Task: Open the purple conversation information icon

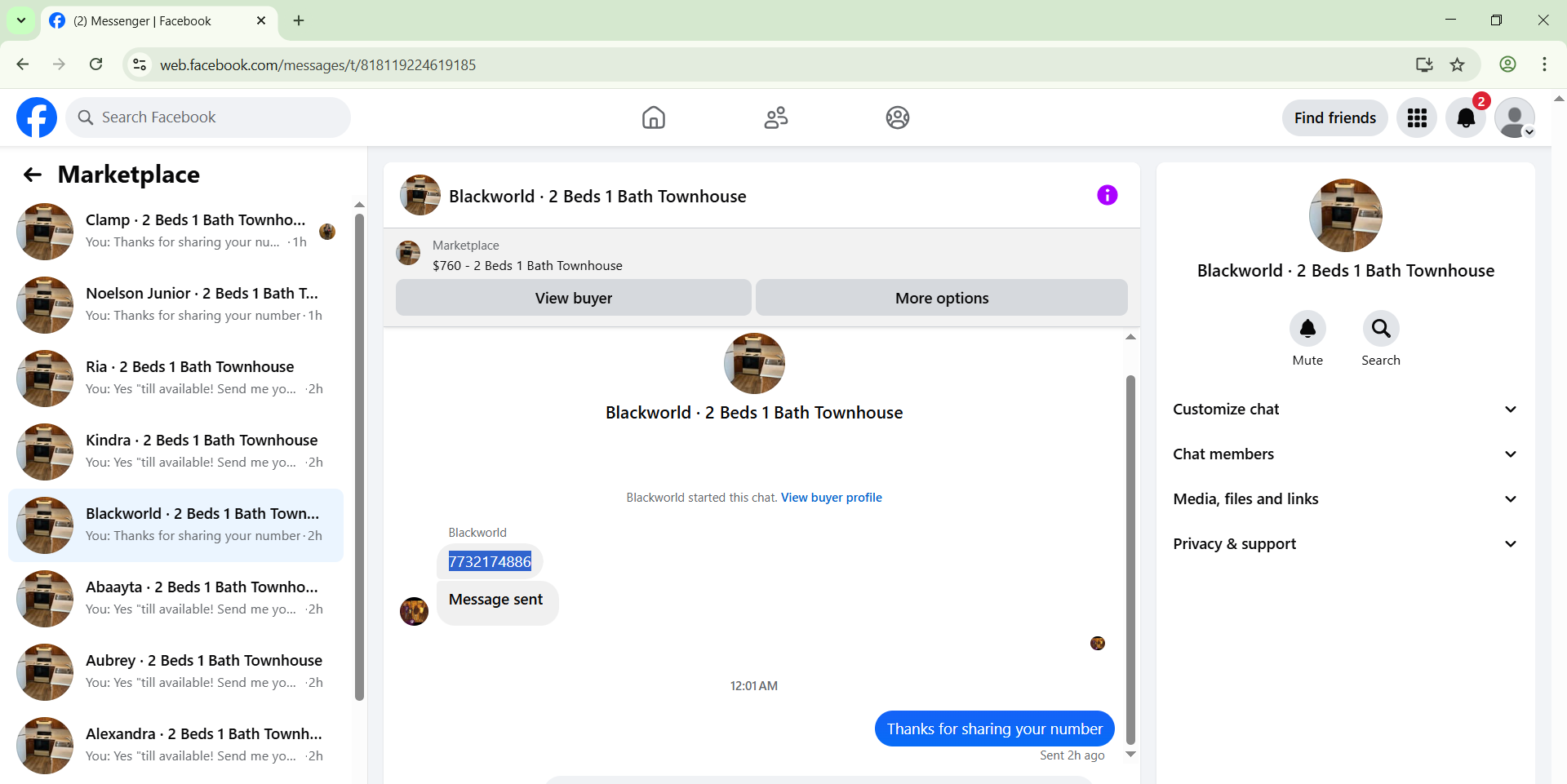Action: point(1107,195)
